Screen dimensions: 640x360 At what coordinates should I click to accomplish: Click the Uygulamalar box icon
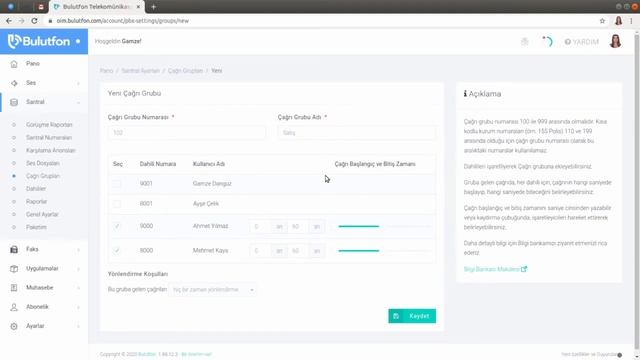coord(14,269)
